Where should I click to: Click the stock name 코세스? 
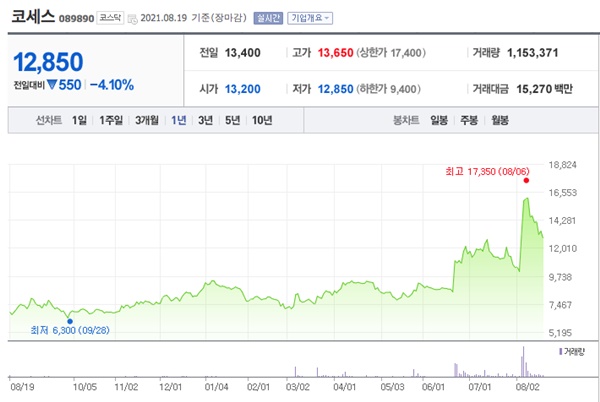[x=33, y=16]
